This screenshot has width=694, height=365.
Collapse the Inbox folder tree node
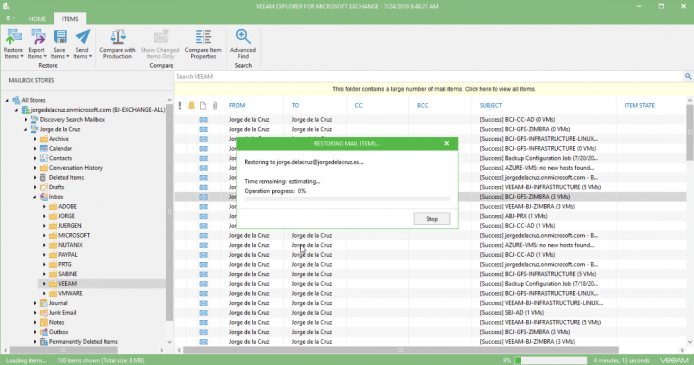coord(35,197)
